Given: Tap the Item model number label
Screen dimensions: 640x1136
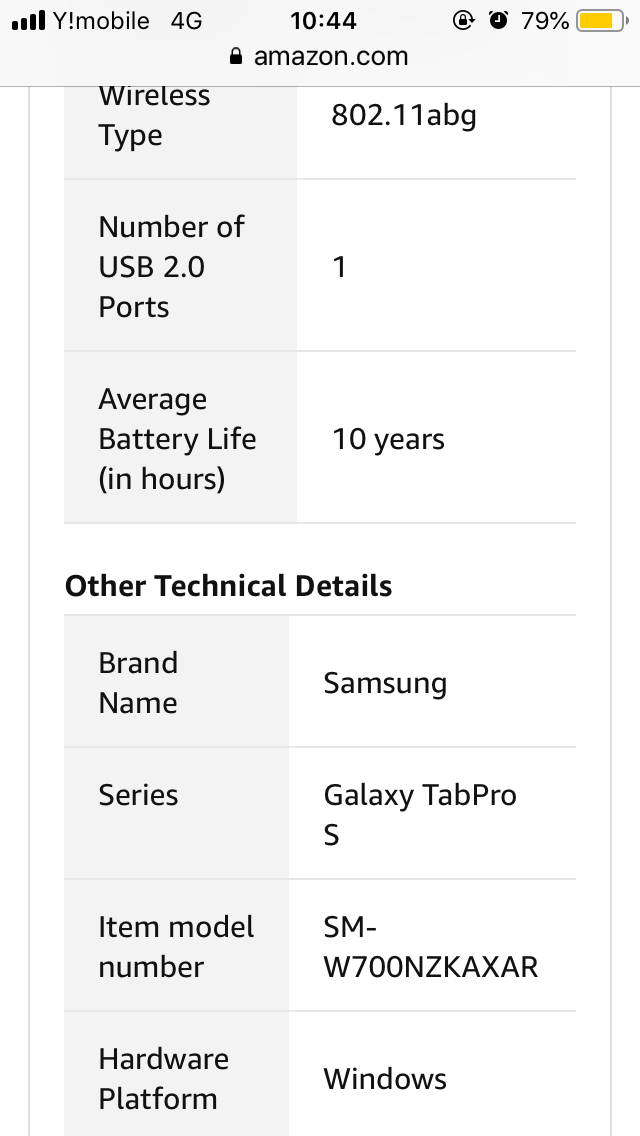Looking at the screenshot, I should pyautogui.click(x=176, y=947).
